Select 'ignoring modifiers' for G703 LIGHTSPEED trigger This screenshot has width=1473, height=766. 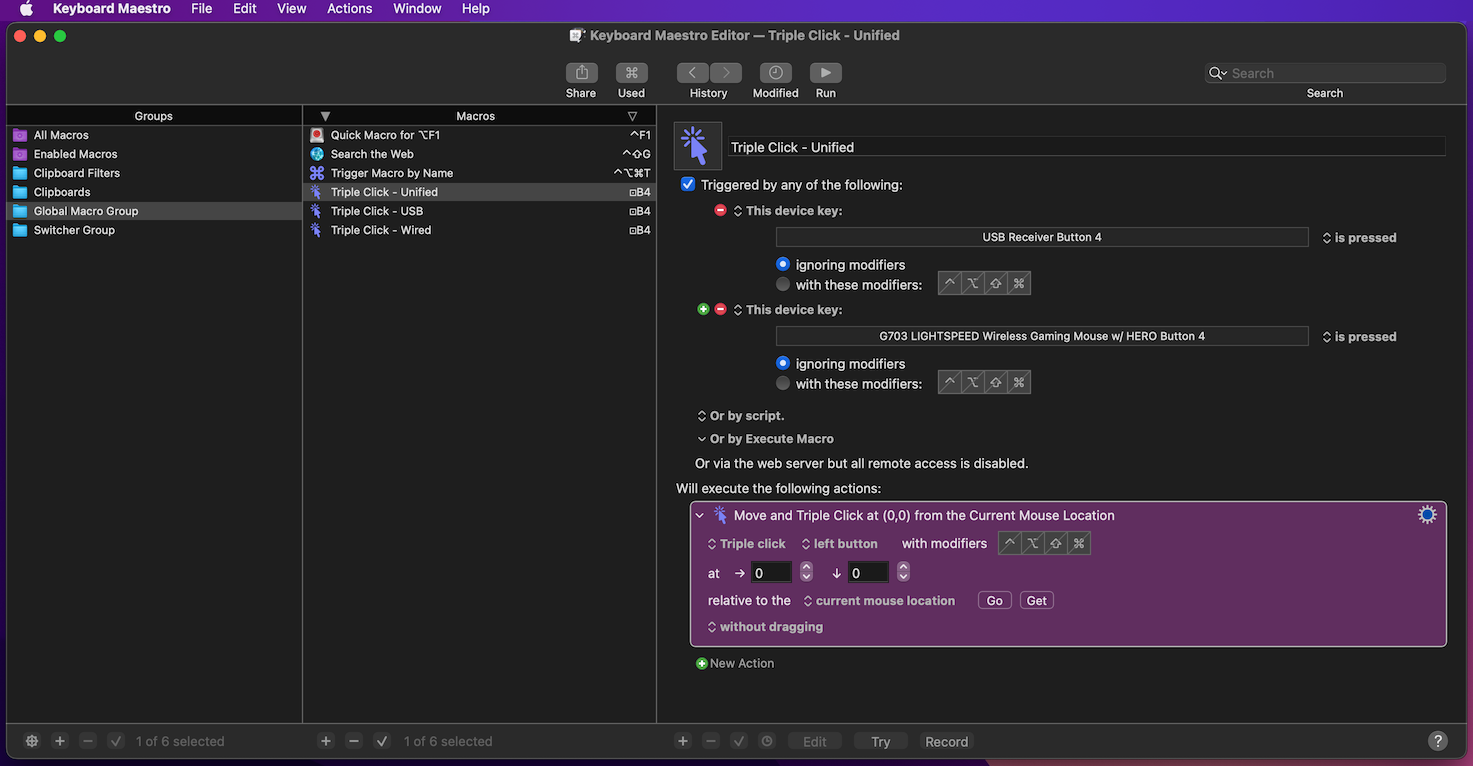[783, 364]
